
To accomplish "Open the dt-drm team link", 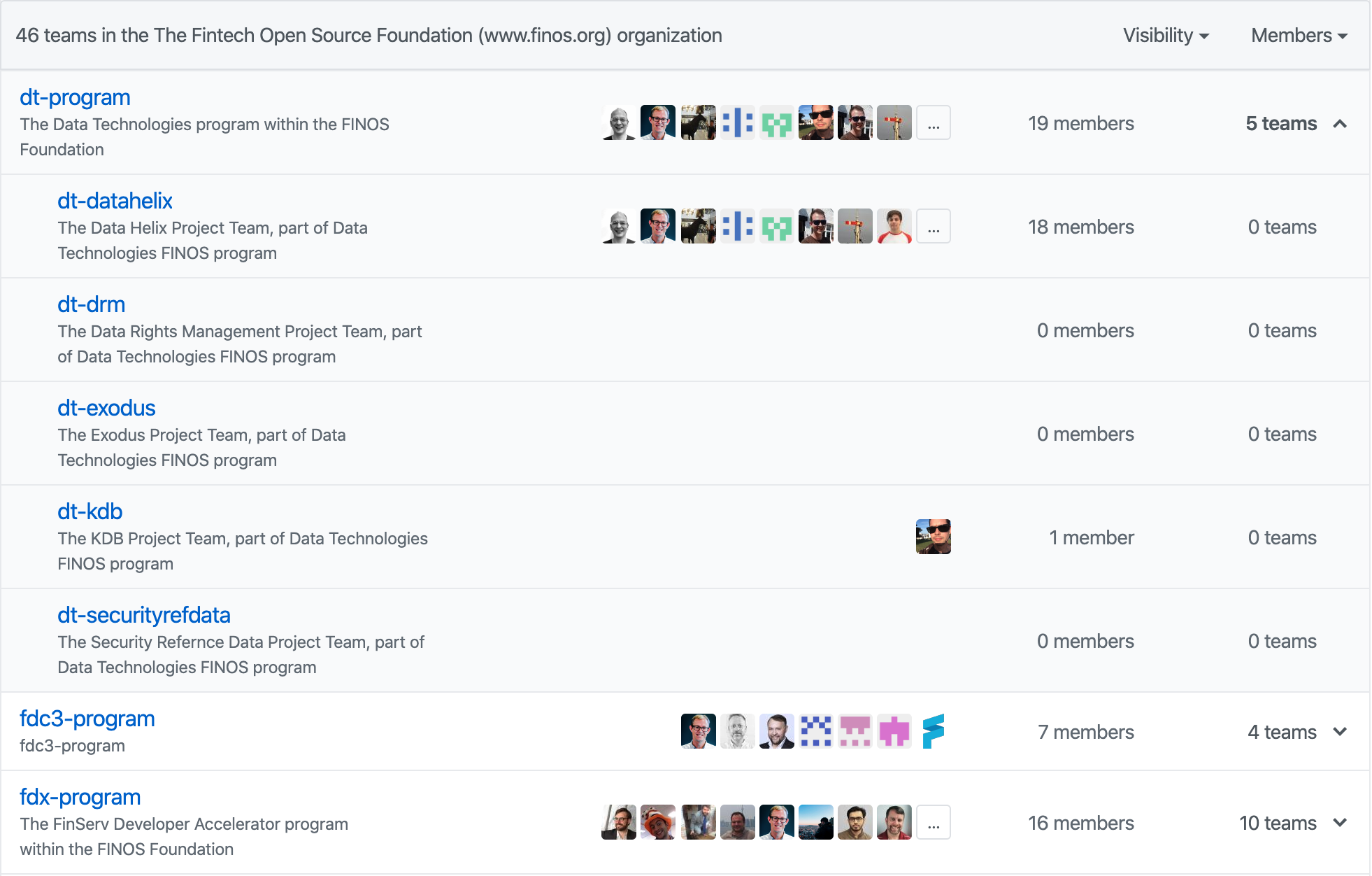I will tap(91, 304).
